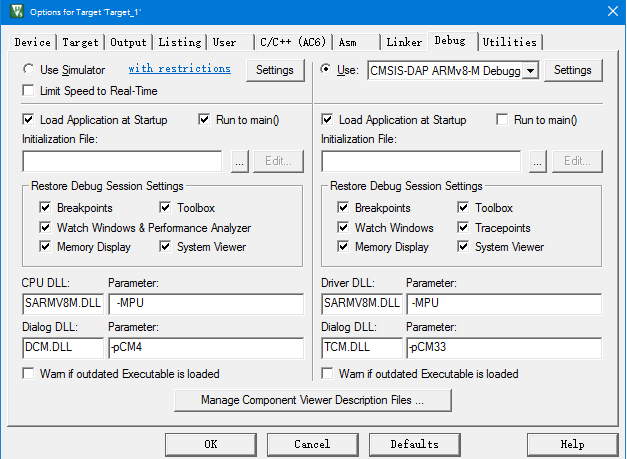Open CMSIS-DAP debugger Settings button

click(x=573, y=70)
